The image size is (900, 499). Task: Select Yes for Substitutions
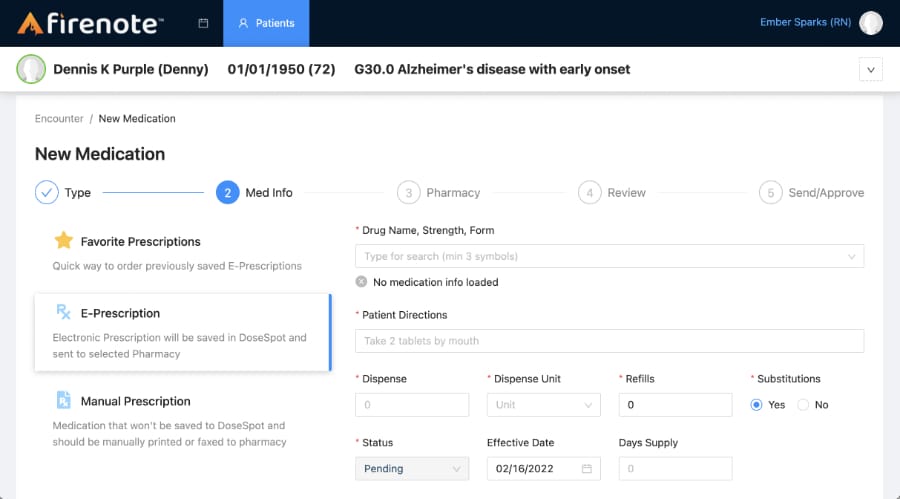[757, 405]
